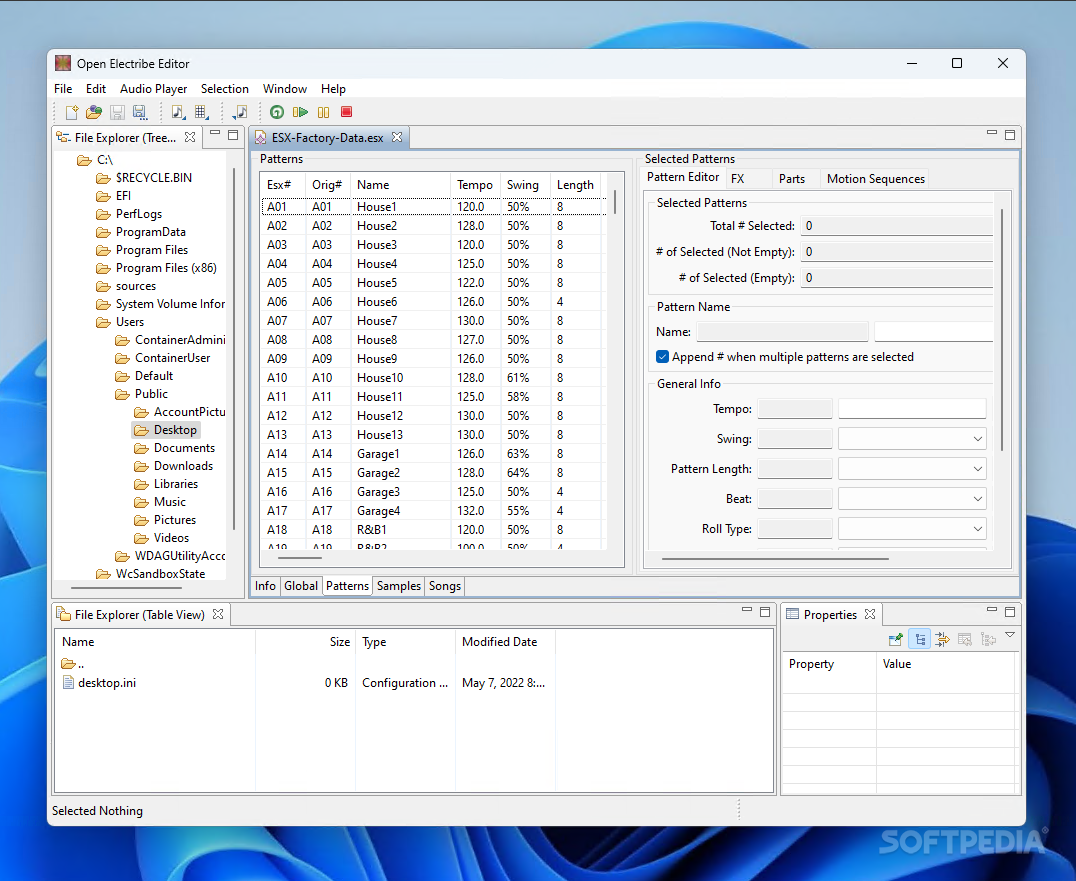The width and height of the screenshot is (1076, 881).
Task: Toggle Show Categories icon in Properties
Action: coord(920,639)
